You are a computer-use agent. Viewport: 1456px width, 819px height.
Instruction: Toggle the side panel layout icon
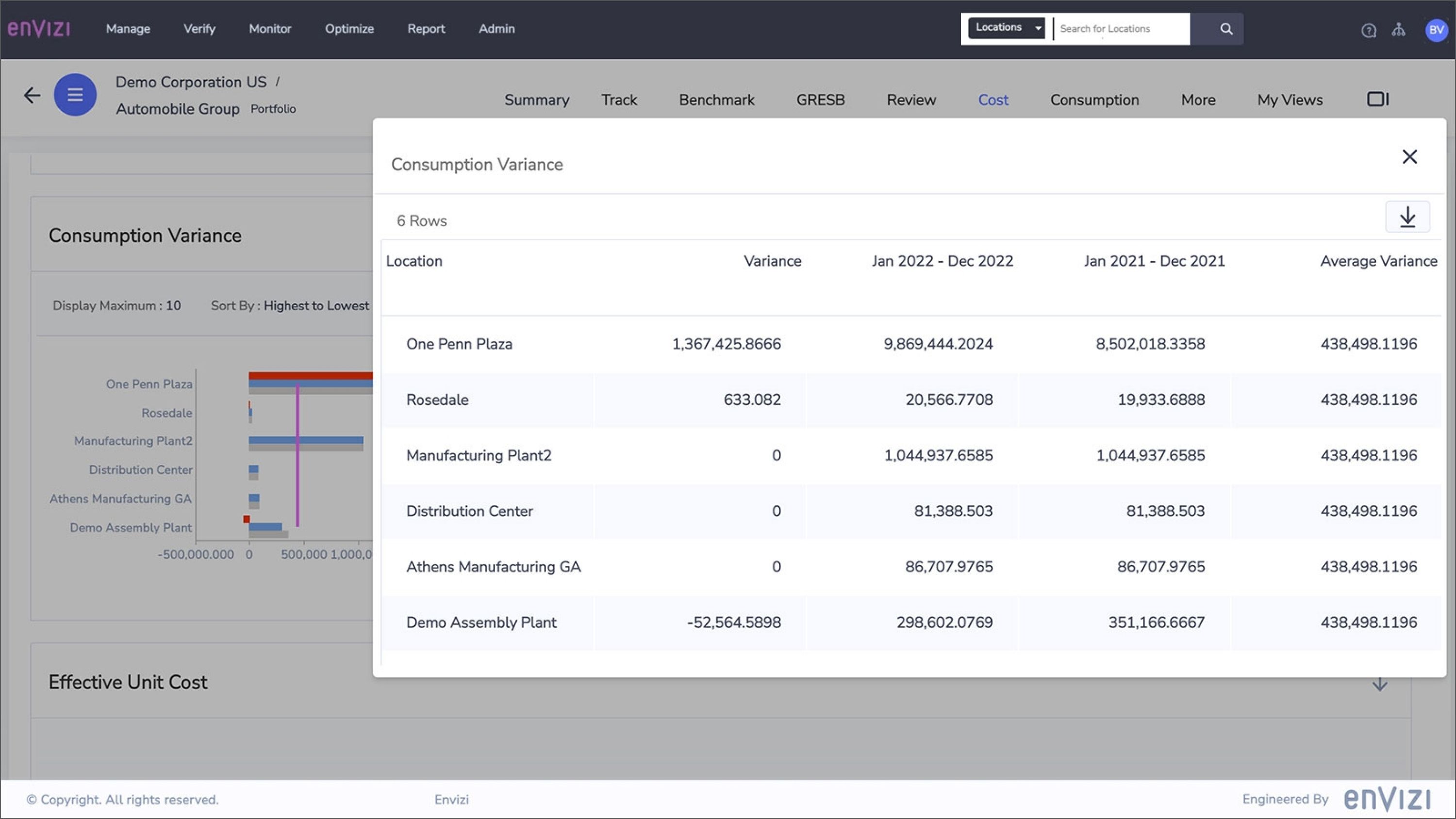tap(1377, 99)
